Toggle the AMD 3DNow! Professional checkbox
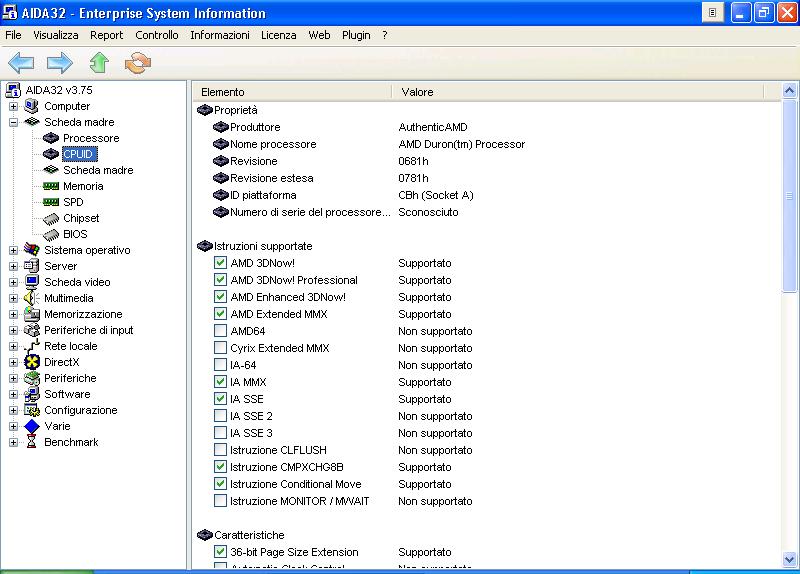 (x=220, y=280)
